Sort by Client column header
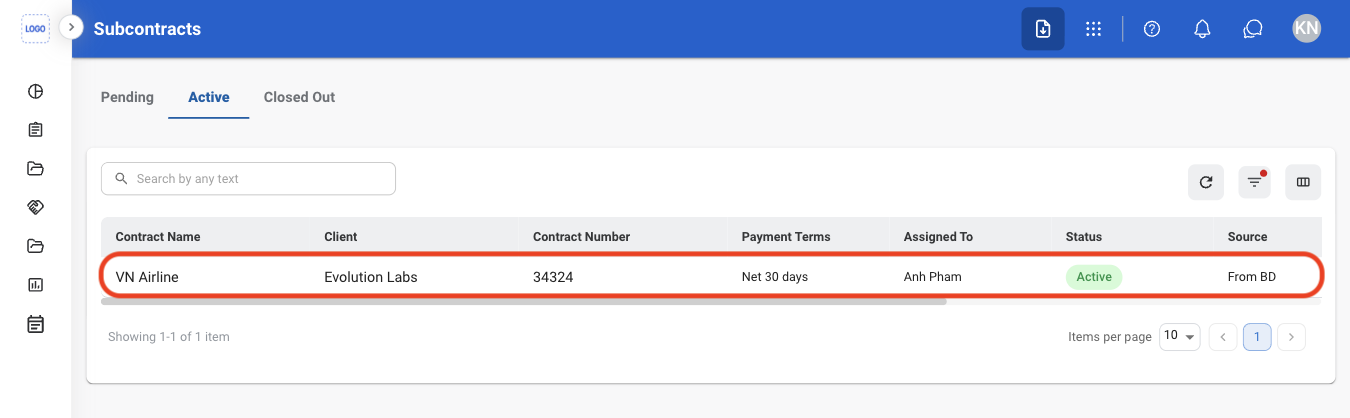 (x=341, y=237)
